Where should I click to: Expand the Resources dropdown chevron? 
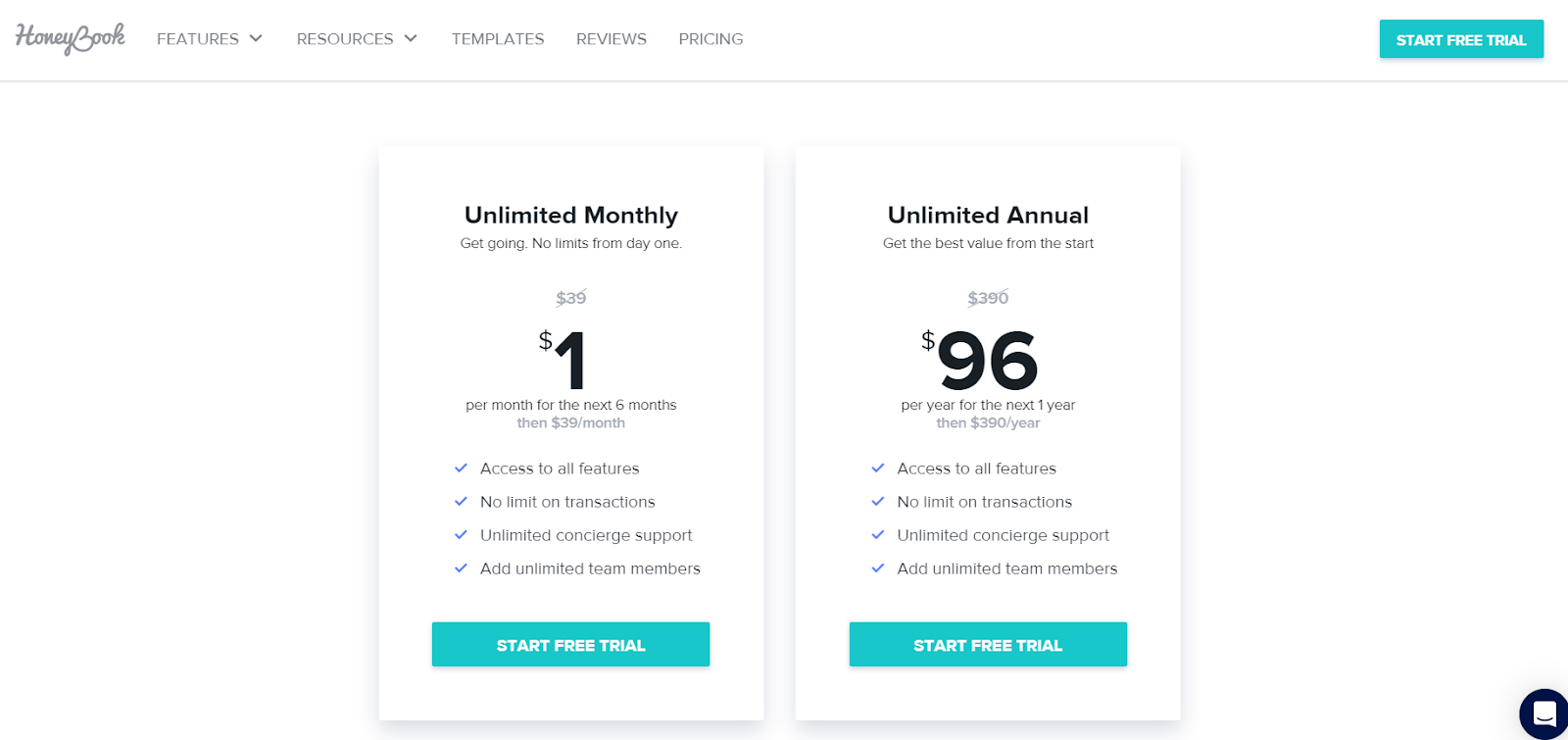[x=411, y=38]
